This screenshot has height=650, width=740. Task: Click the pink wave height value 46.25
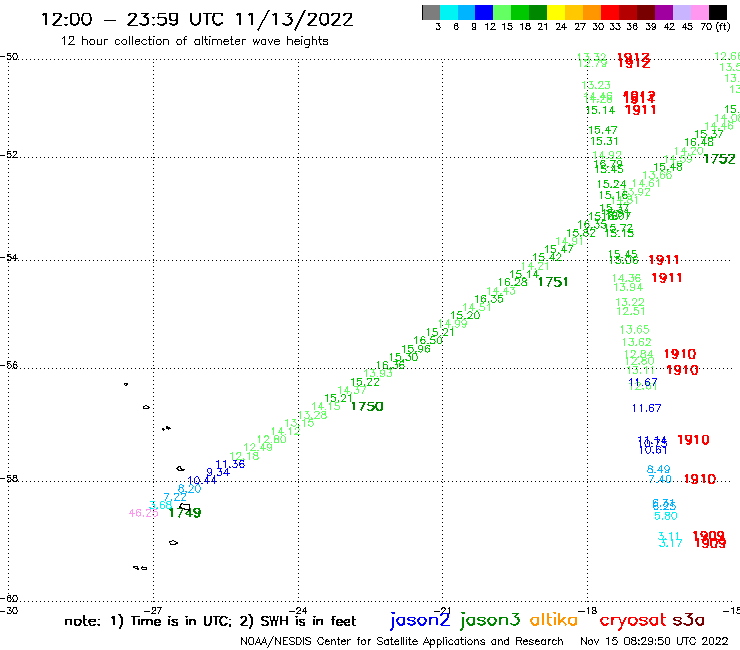143,513
